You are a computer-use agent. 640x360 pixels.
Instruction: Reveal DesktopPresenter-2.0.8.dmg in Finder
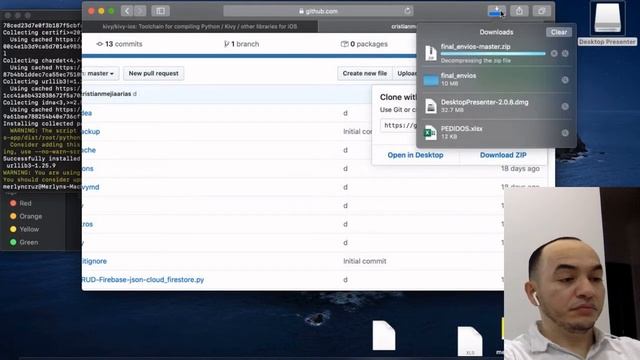(x=565, y=107)
